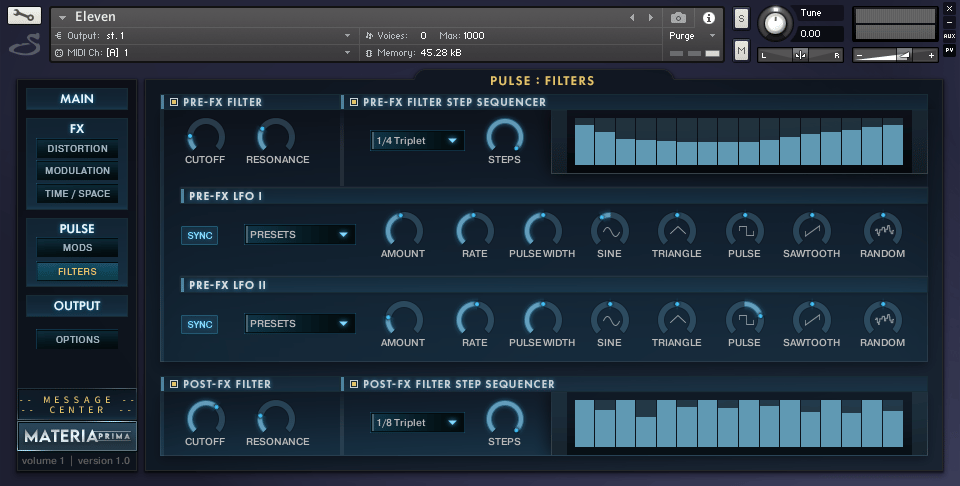The width and height of the screenshot is (960, 486).
Task: Open the OPTIONS page
Action: pos(77,340)
